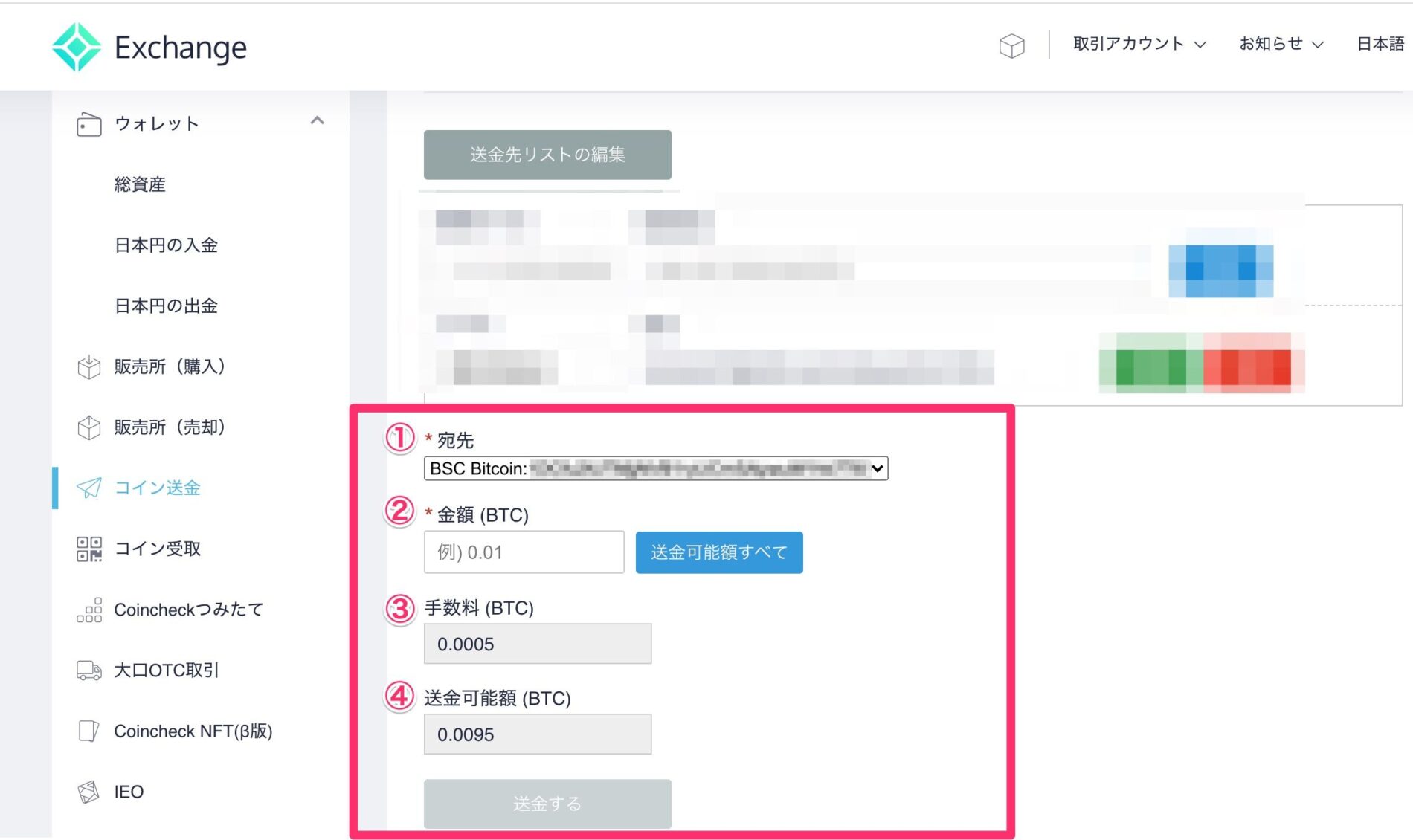
Task: Click the blurred red button in the list
Action: point(1255,366)
